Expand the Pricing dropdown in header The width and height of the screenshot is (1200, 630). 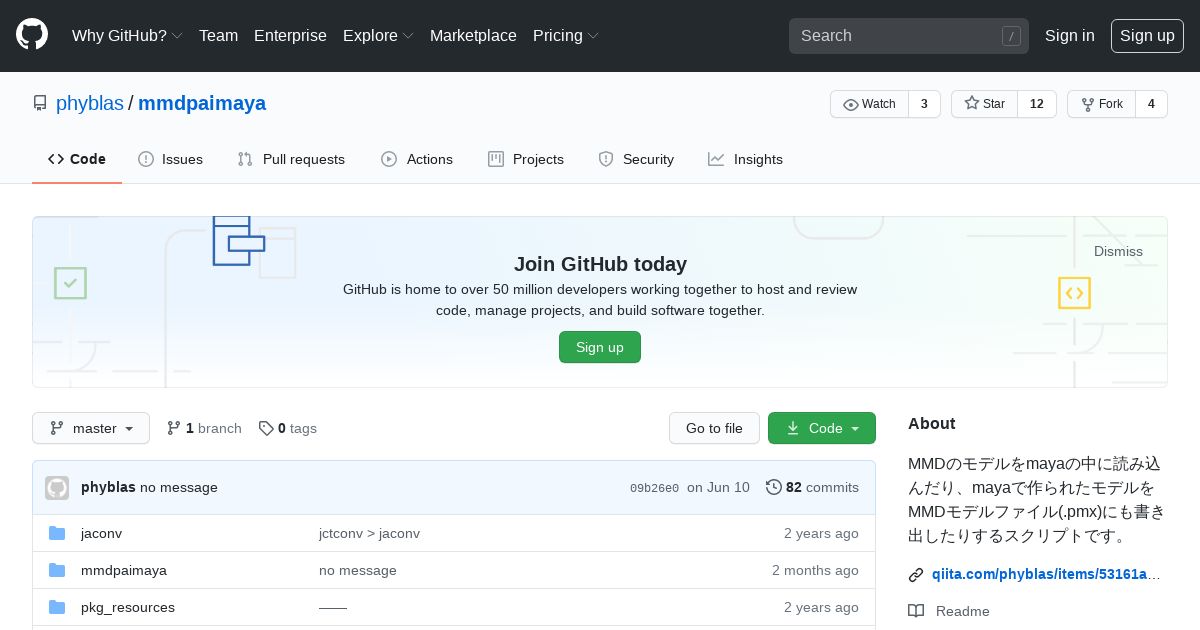566,35
